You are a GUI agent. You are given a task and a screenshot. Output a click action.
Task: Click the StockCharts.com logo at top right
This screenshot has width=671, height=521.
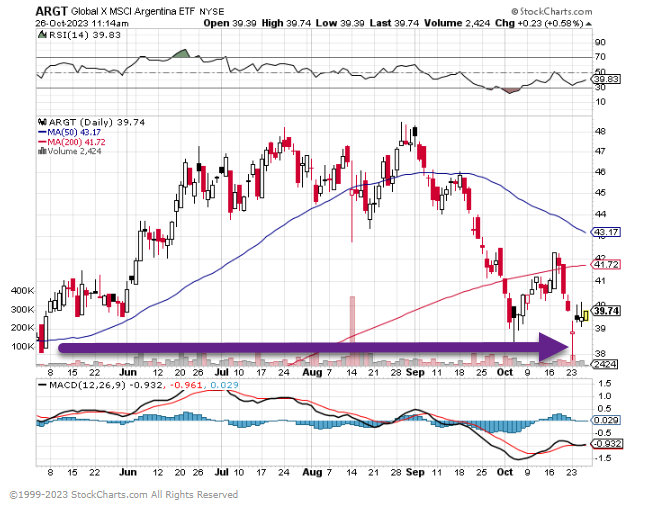pyautogui.click(x=552, y=12)
